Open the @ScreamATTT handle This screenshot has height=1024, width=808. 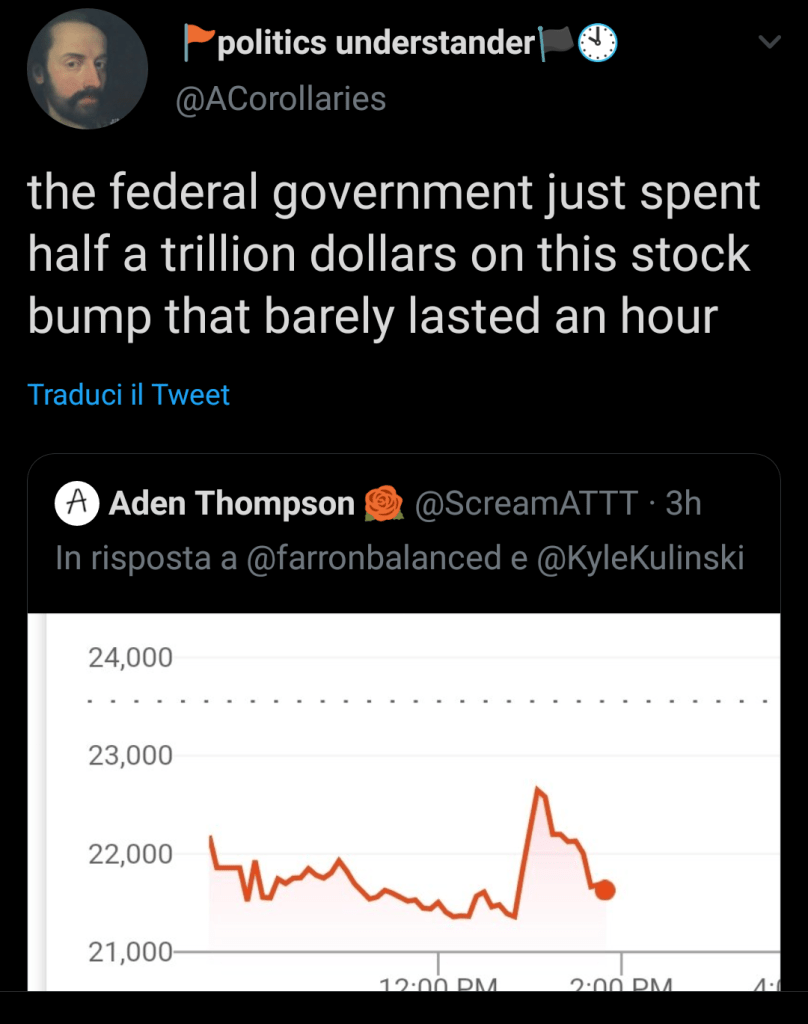click(525, 504)
